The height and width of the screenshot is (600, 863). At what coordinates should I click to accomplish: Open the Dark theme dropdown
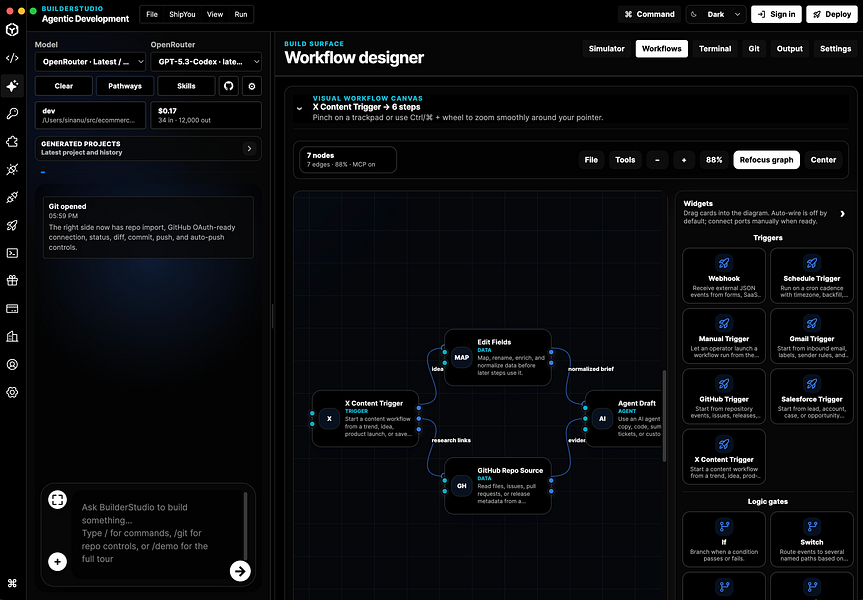pyautogui.click(x=715, y=14)
